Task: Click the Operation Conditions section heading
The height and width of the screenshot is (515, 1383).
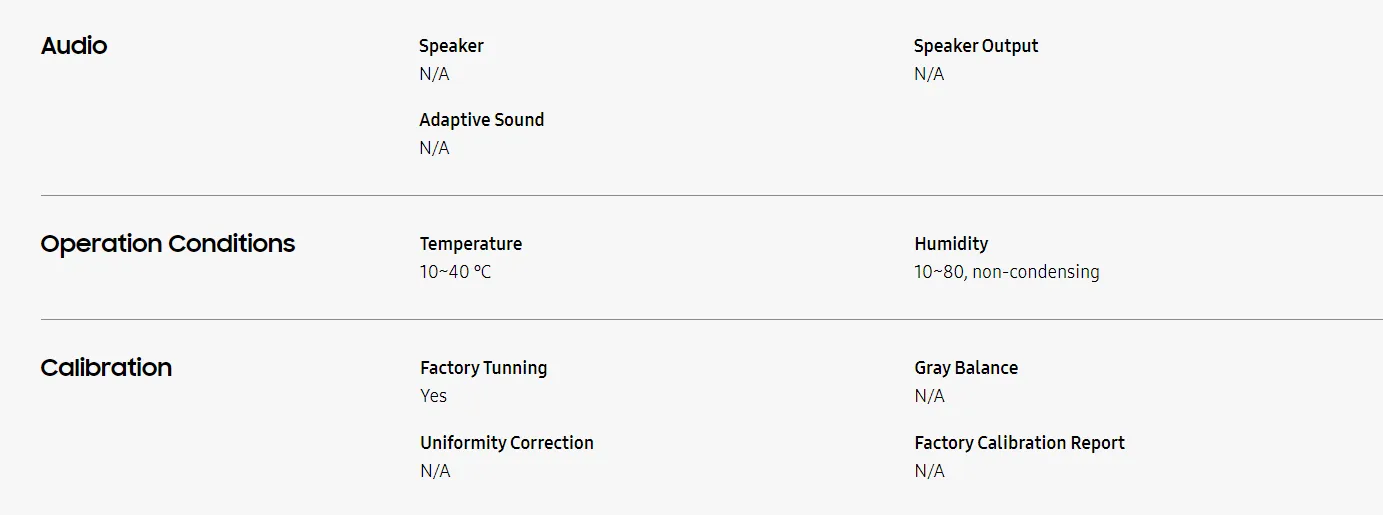Action: point(168,244)
